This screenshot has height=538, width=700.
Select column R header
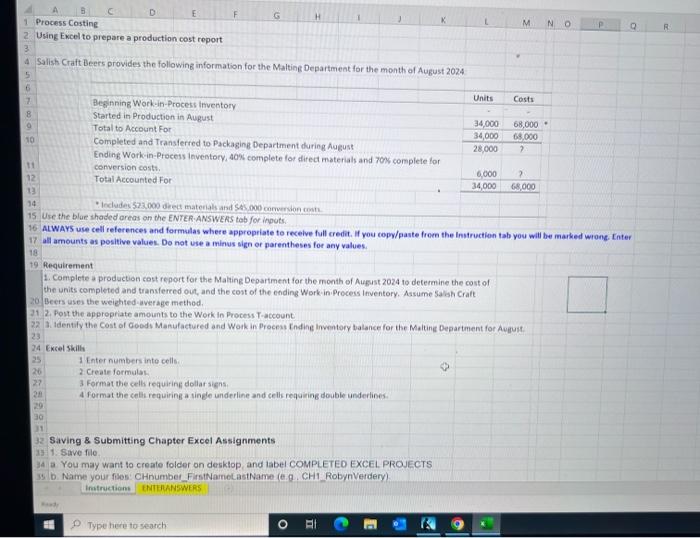pos(666,27)
